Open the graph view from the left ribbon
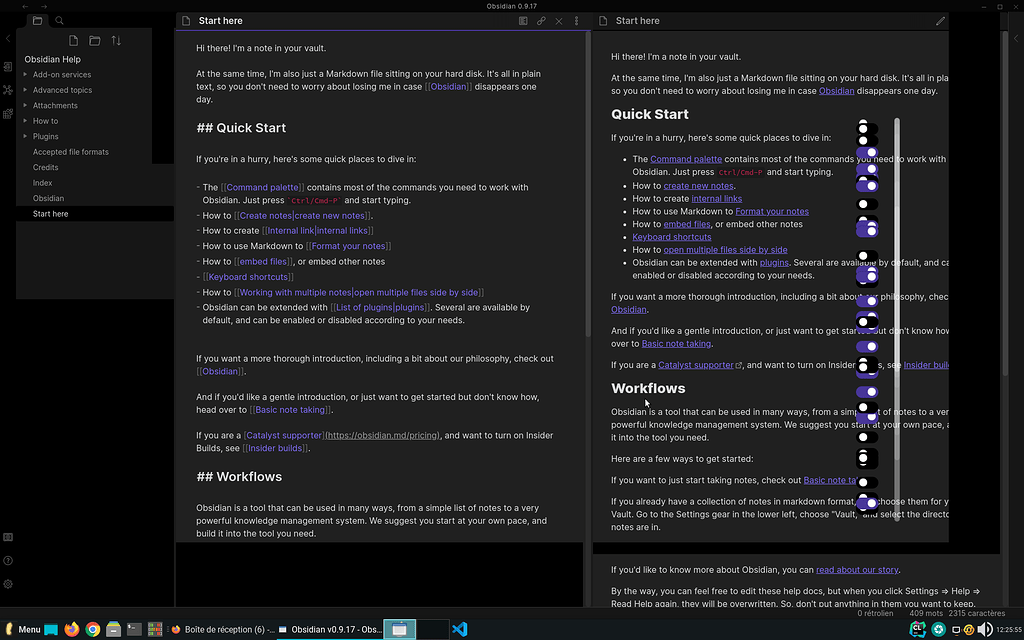Image resolution: width=1024 pixels, height=640 pixels. tap(7, 90)
